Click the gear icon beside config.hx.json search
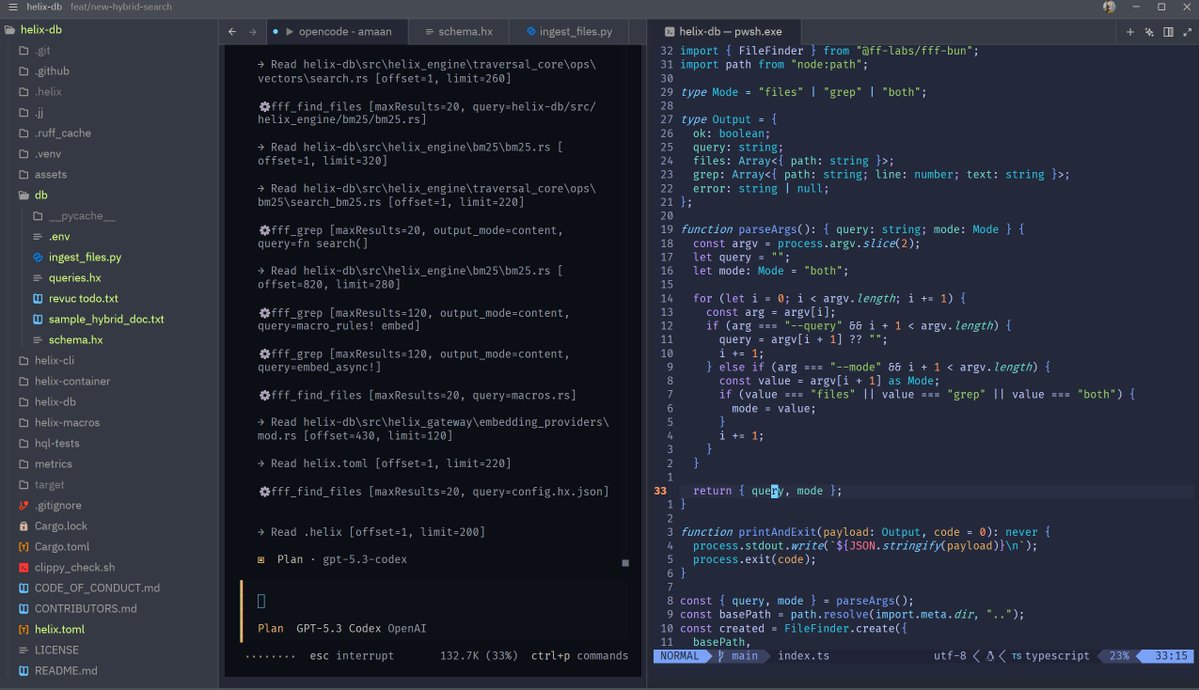The height and width of the screenshot is (690, 1199). coord(264,491)
